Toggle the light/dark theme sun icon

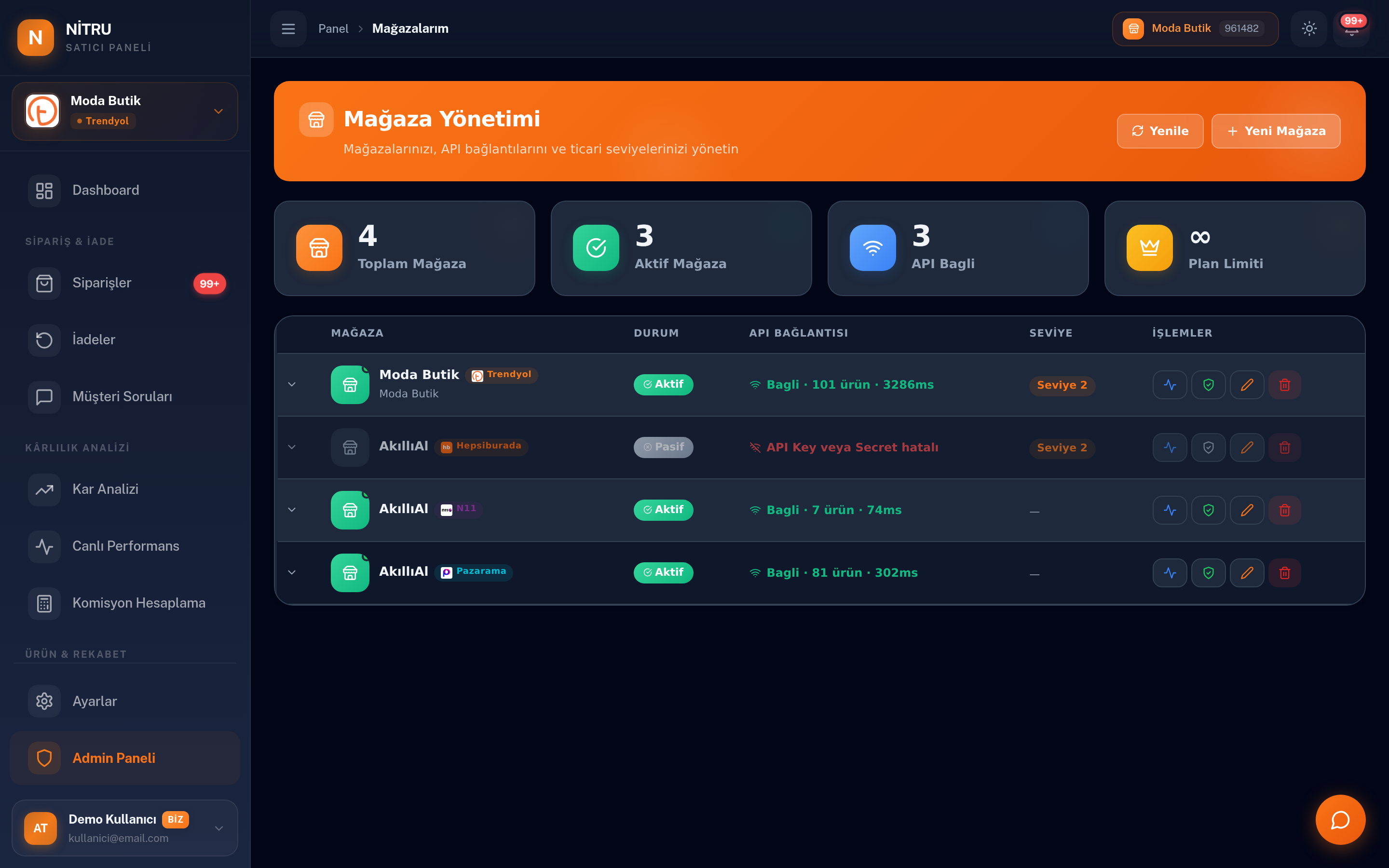tap(1308, 29)
